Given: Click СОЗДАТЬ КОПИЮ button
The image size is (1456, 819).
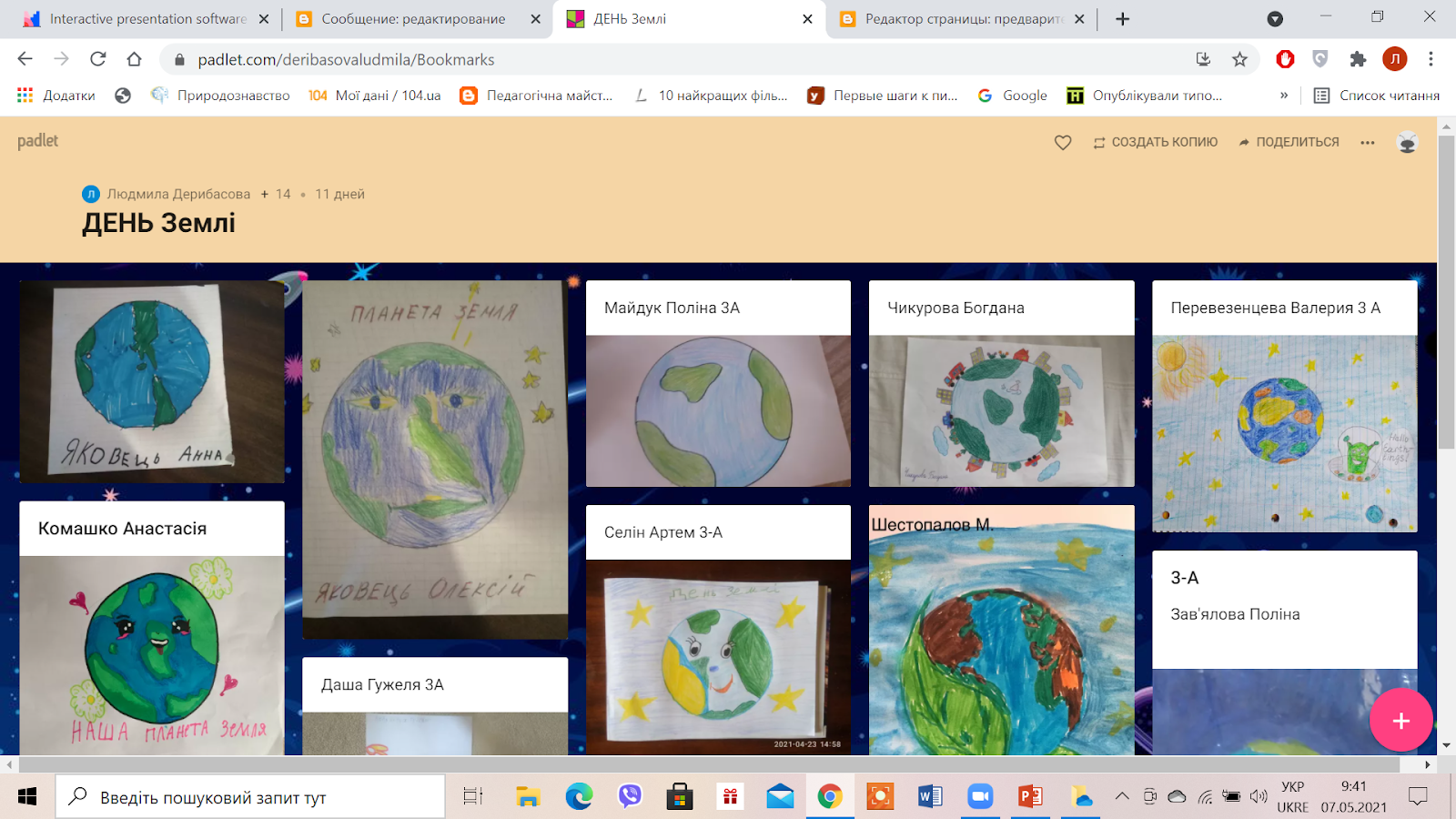Looking at the screenshot, I should [1155, 142].
